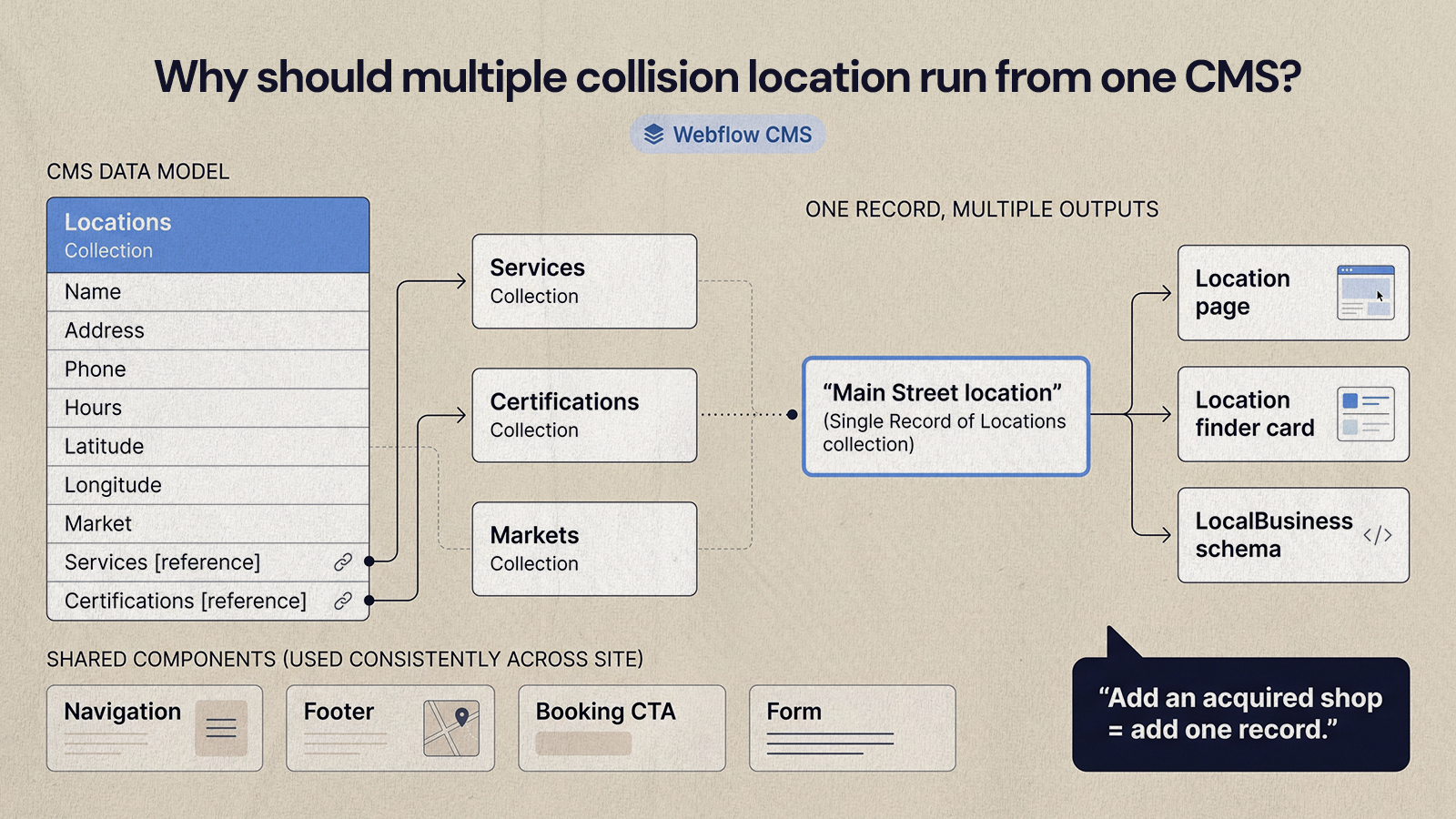Select the Hours field row
The width and height of the screenshot is (1456, 819).
(208, 408)
